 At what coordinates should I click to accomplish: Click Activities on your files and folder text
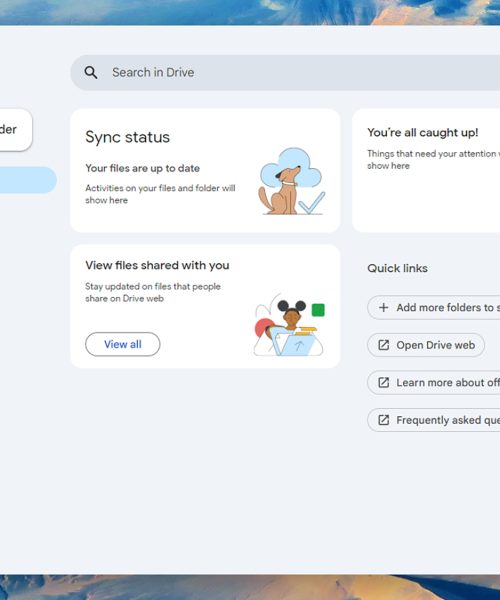pyautogui.click(x=160, y=194)
